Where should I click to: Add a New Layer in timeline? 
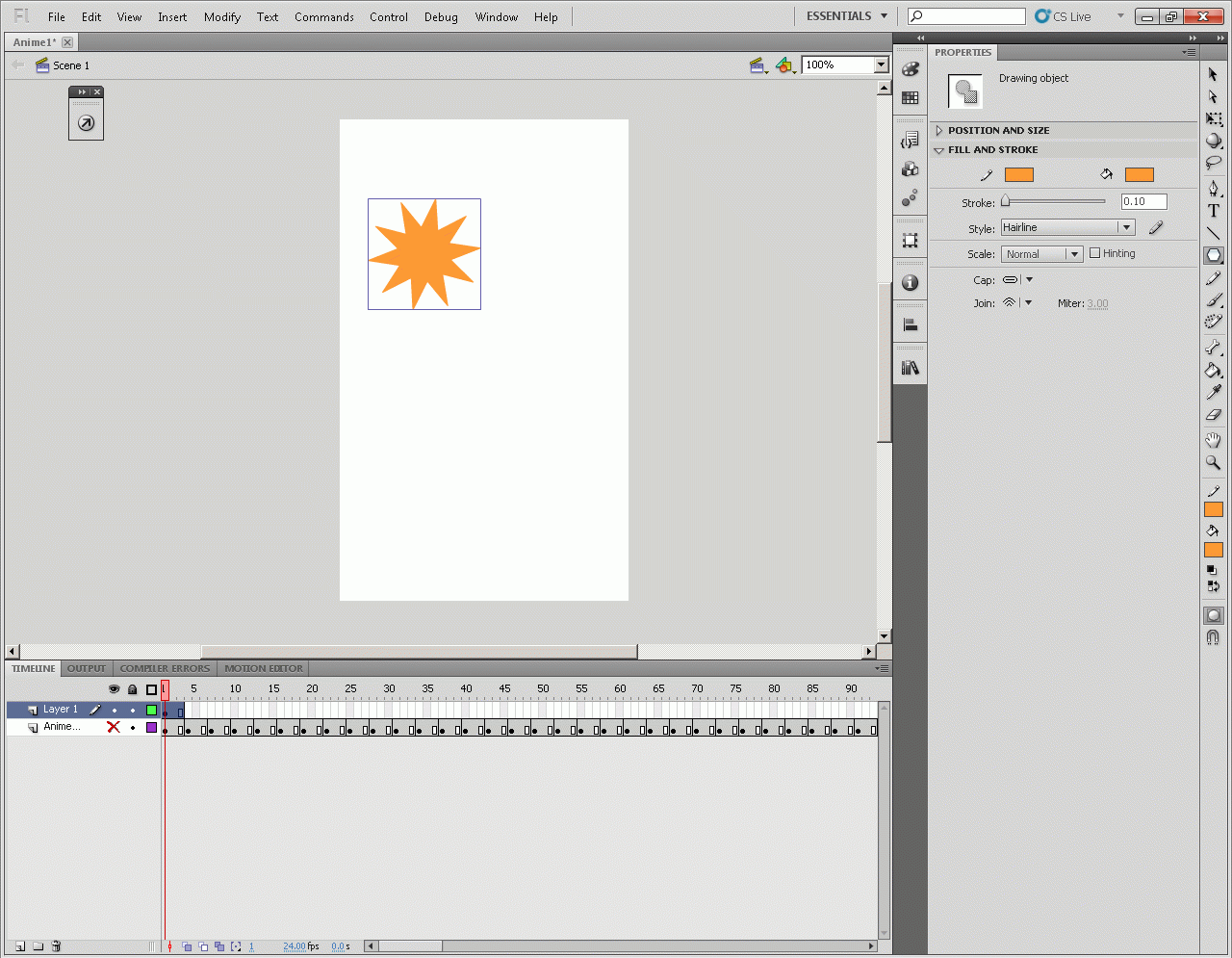(x=19, y=946)
